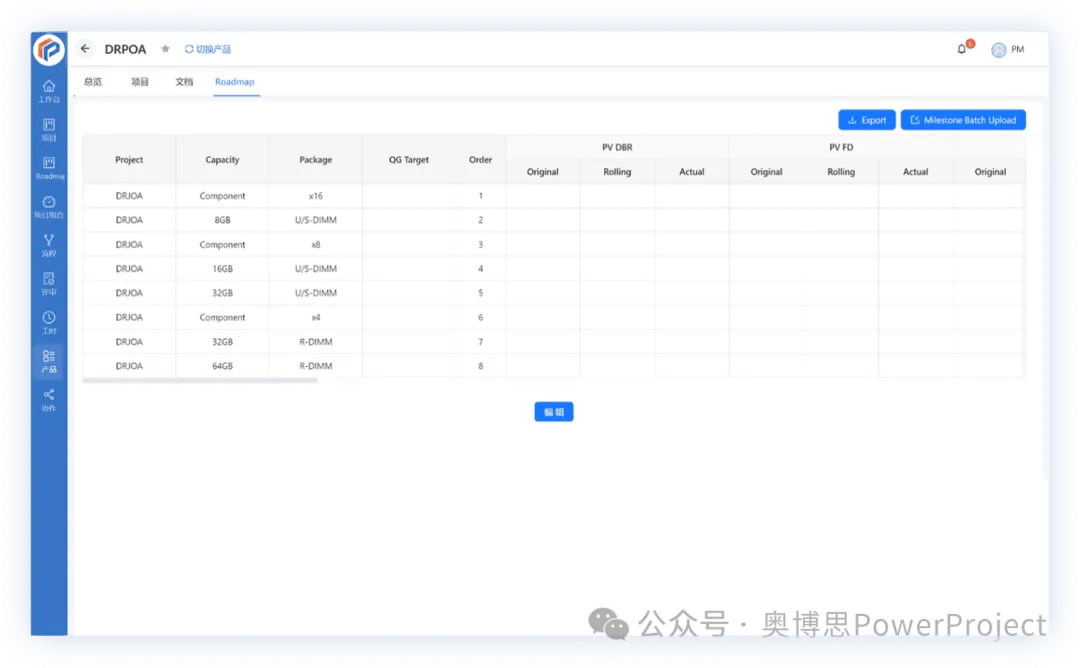The height and width of the screenshot is (668, 1080).
Task: Click the blue 编辑 button
Action: coord(554,412)
